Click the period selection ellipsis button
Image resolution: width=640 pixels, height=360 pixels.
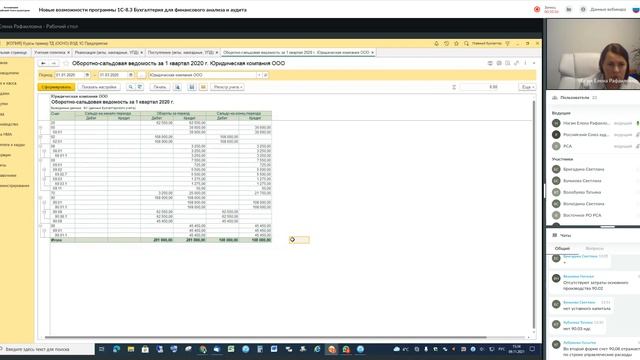tap(141, 75)
